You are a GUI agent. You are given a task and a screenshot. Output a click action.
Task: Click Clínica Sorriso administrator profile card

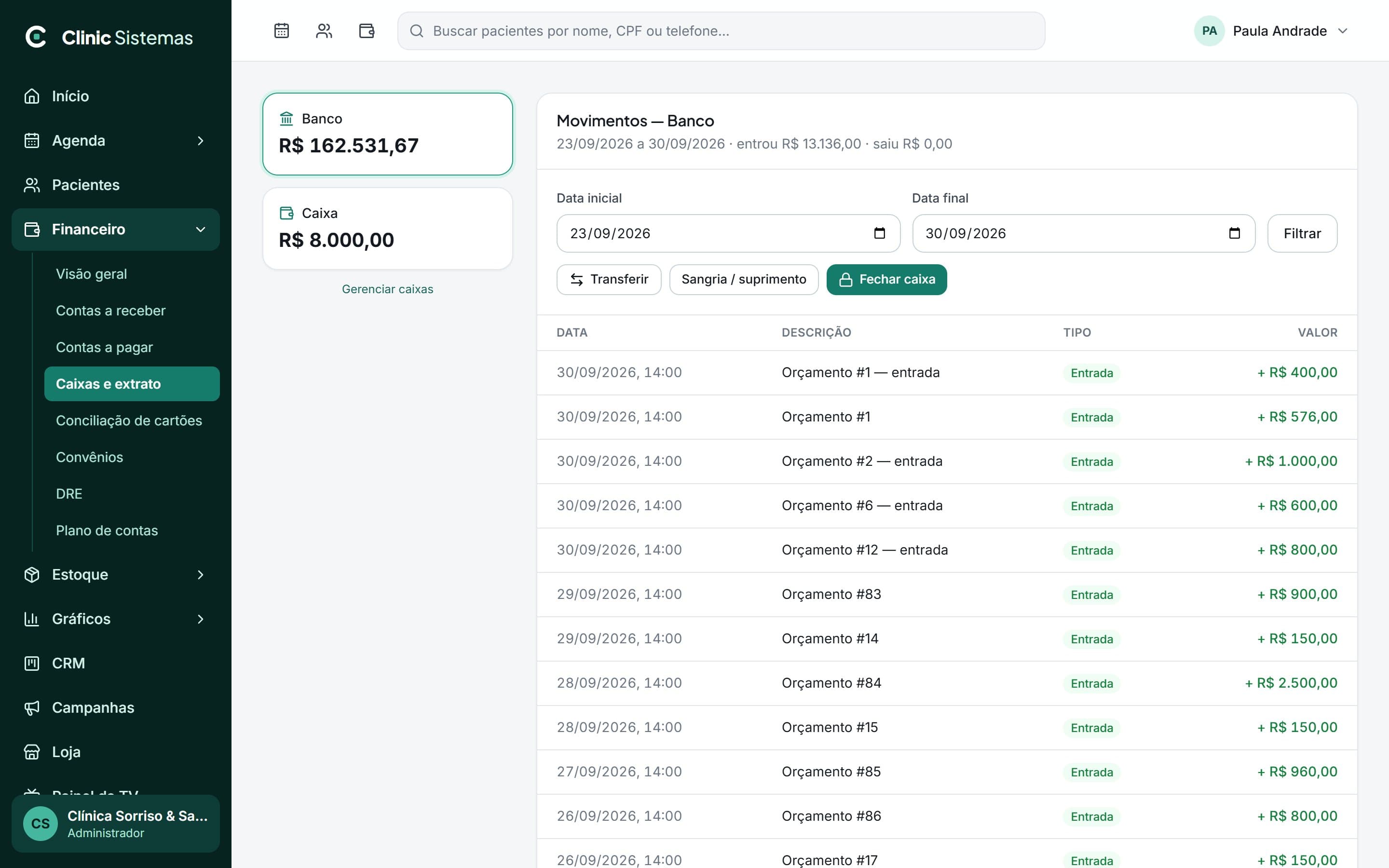115,823
